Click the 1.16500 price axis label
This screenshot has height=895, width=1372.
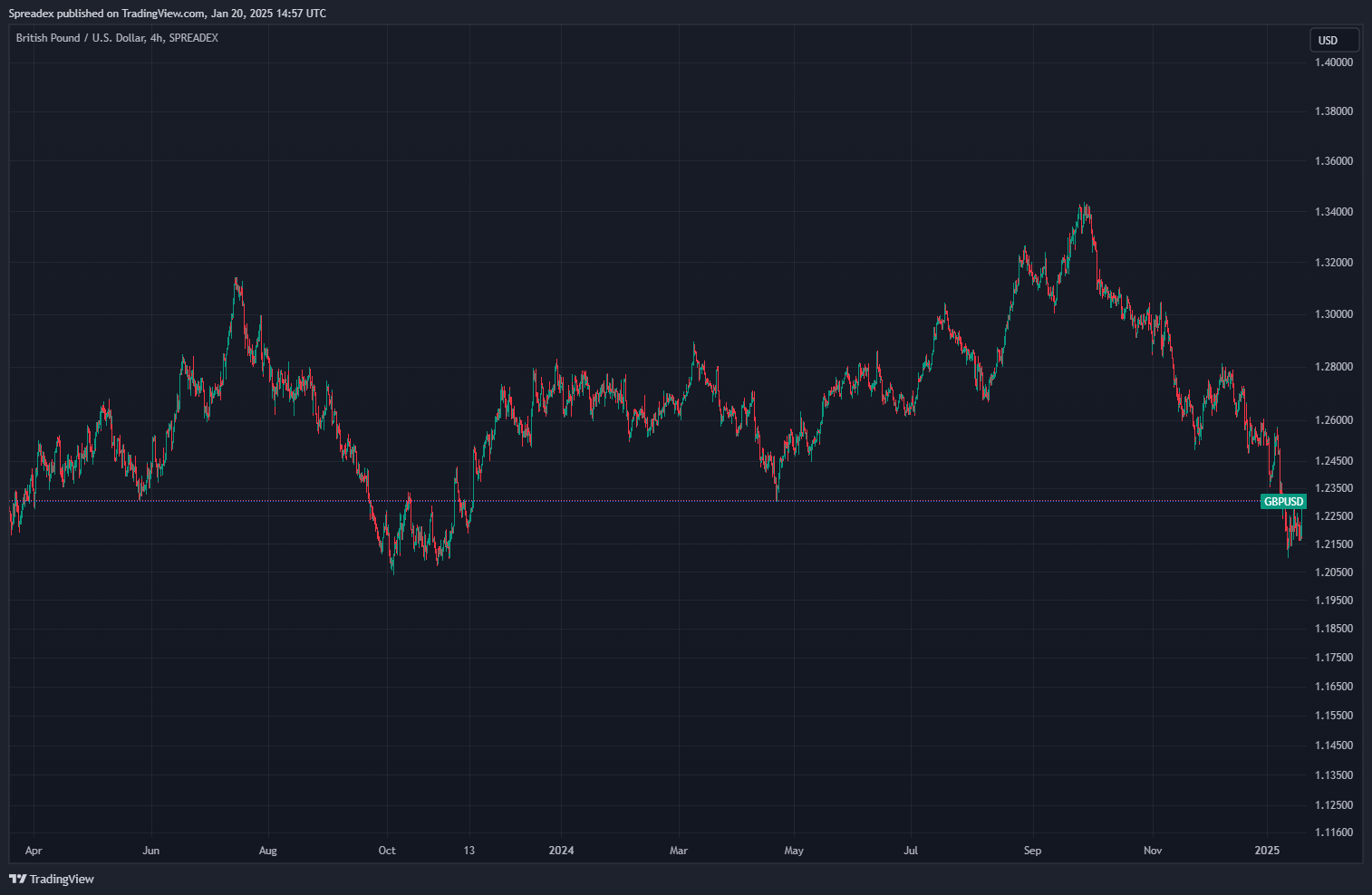[1334, 687]
